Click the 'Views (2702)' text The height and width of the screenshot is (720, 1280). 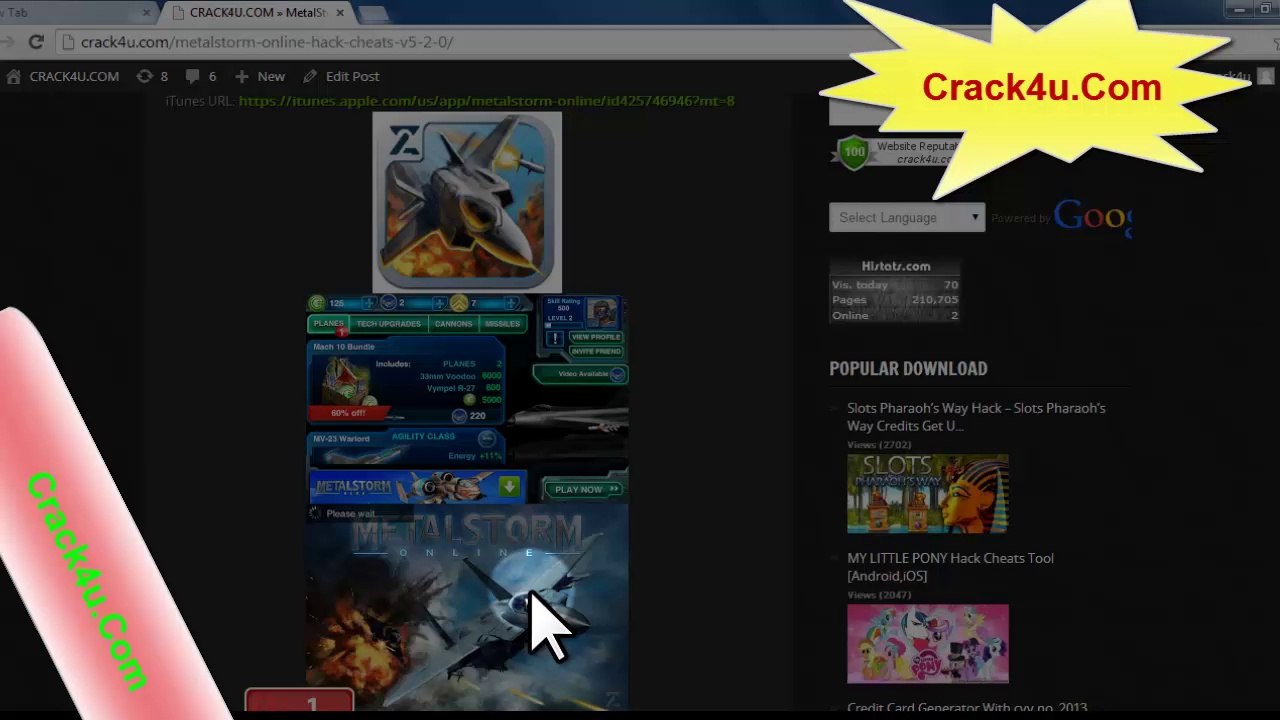(x=879, y=445)
